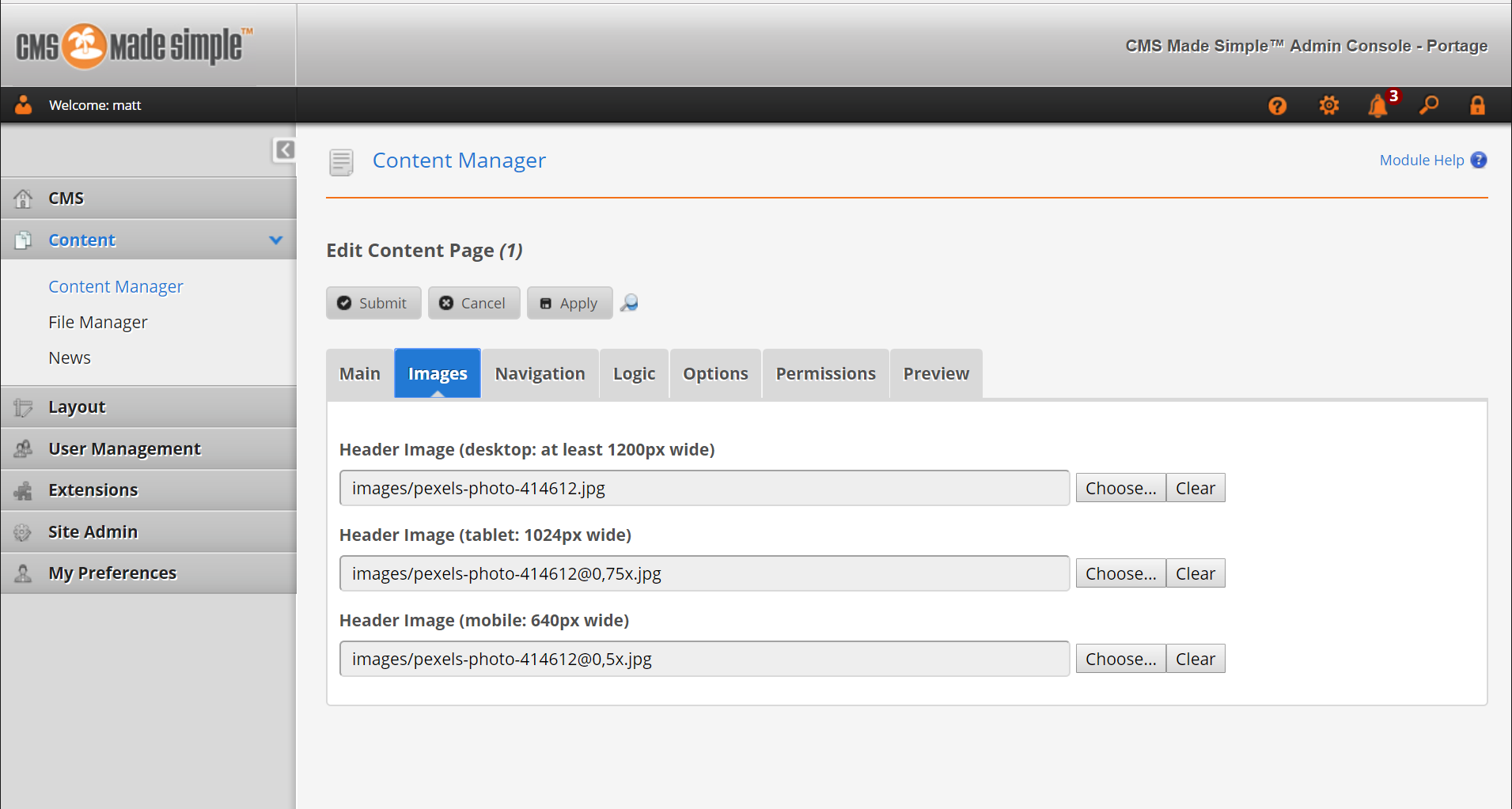Click the search magnifier icon in top bar

pyautogui.click(x=1428, y=105)
